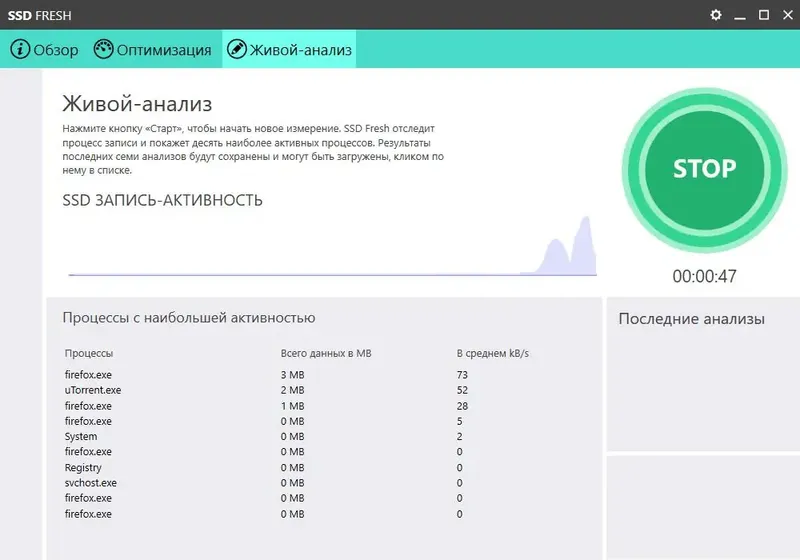Click the SSD write activity graph
Image resolution: width=800 pixels, height=560 pixels.
tap(333, 246)
